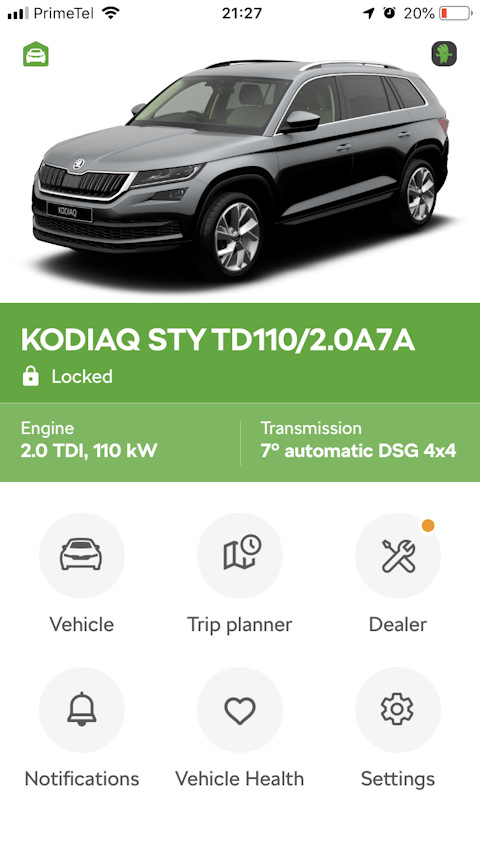Open the Trip planner map icon
480x854 pixels.
tap(240, 556)
